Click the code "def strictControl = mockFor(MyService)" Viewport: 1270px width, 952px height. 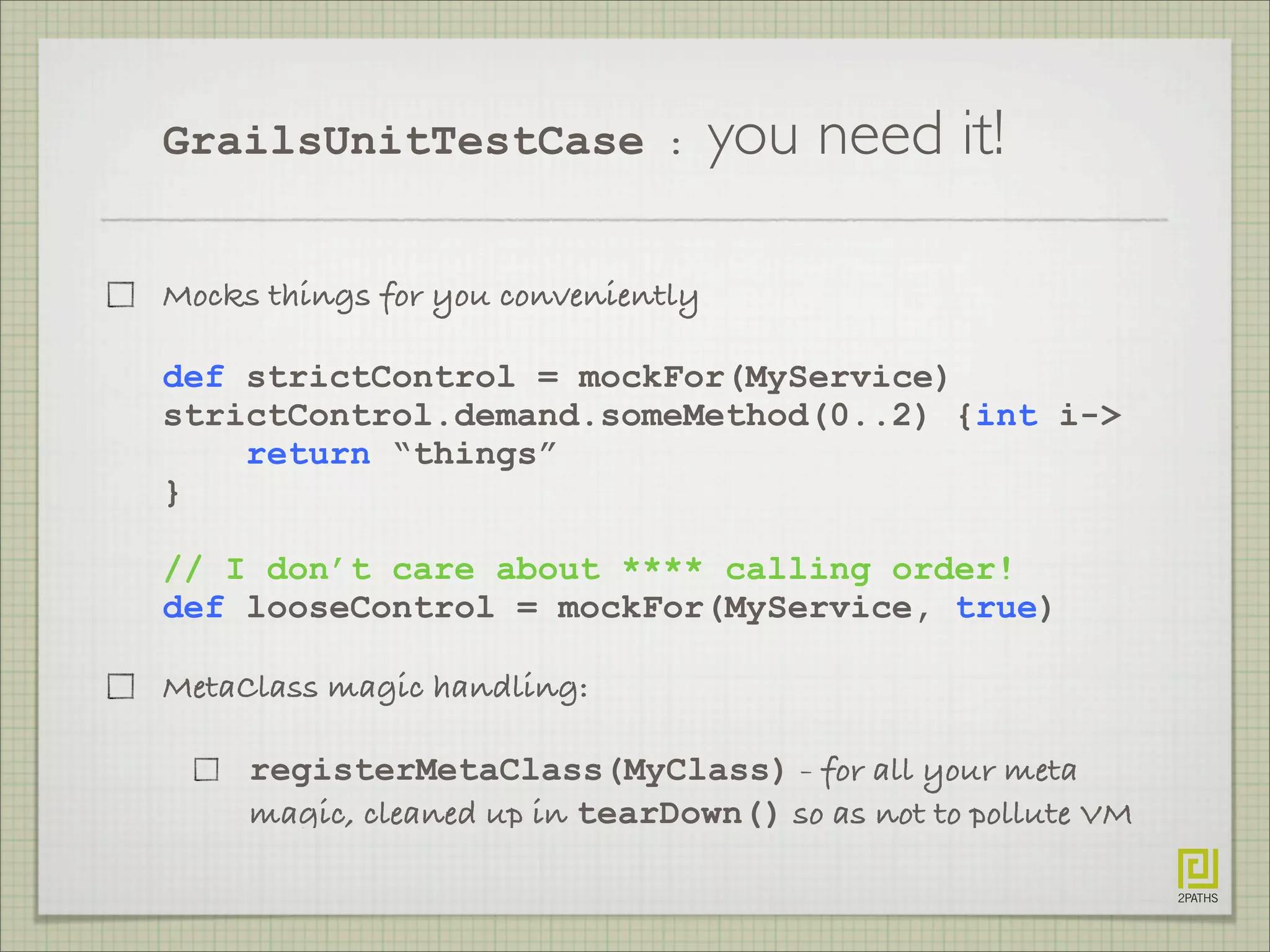coord(555,377)
